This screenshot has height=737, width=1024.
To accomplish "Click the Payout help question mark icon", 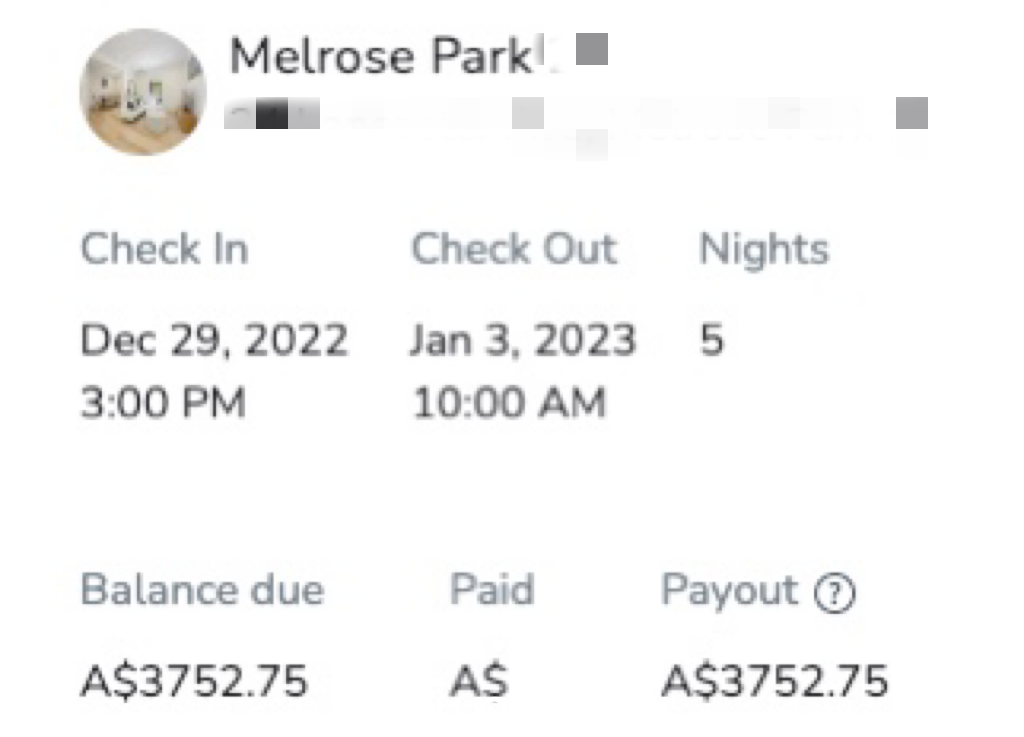I will 835,593.
